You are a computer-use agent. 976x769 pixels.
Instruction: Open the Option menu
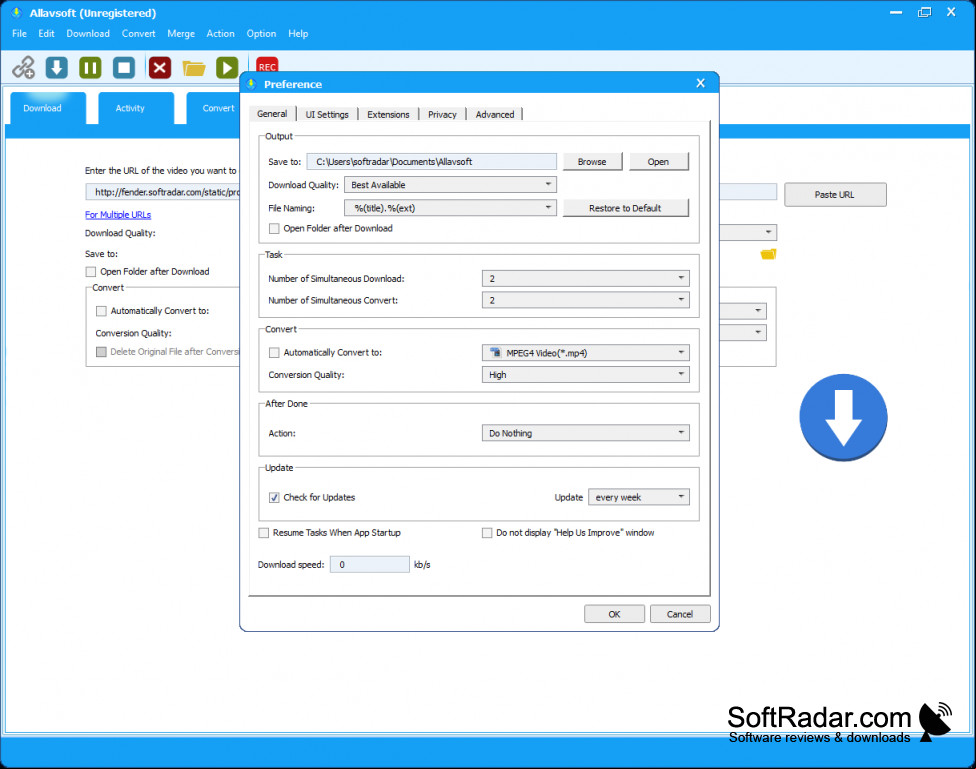(261, 34)
